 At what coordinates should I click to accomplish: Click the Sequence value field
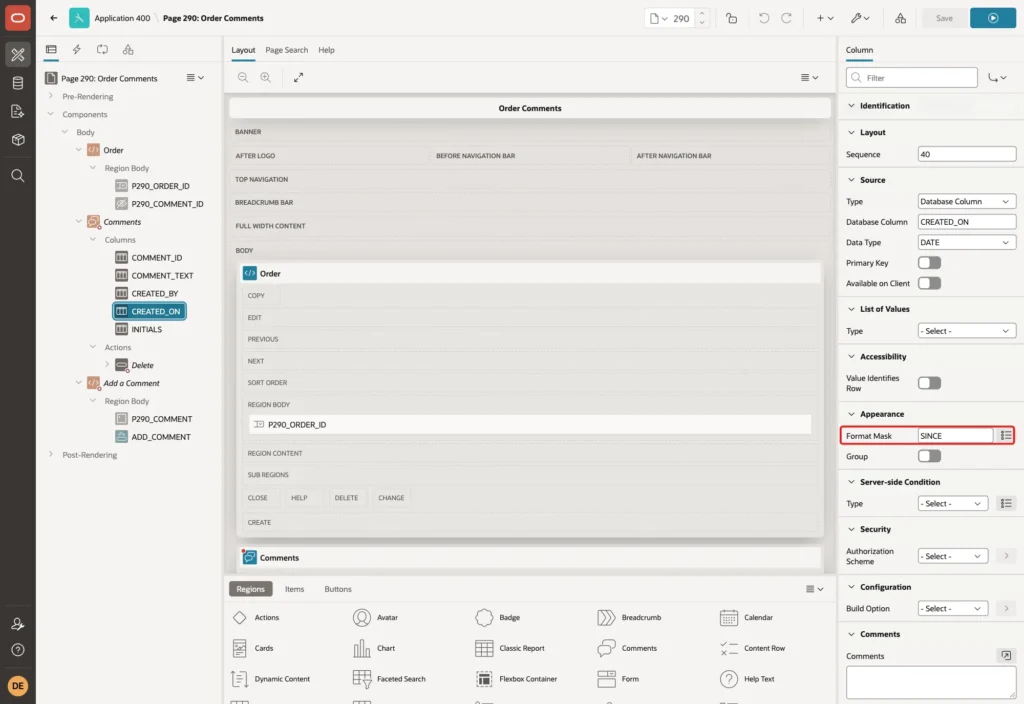(967, 154)
